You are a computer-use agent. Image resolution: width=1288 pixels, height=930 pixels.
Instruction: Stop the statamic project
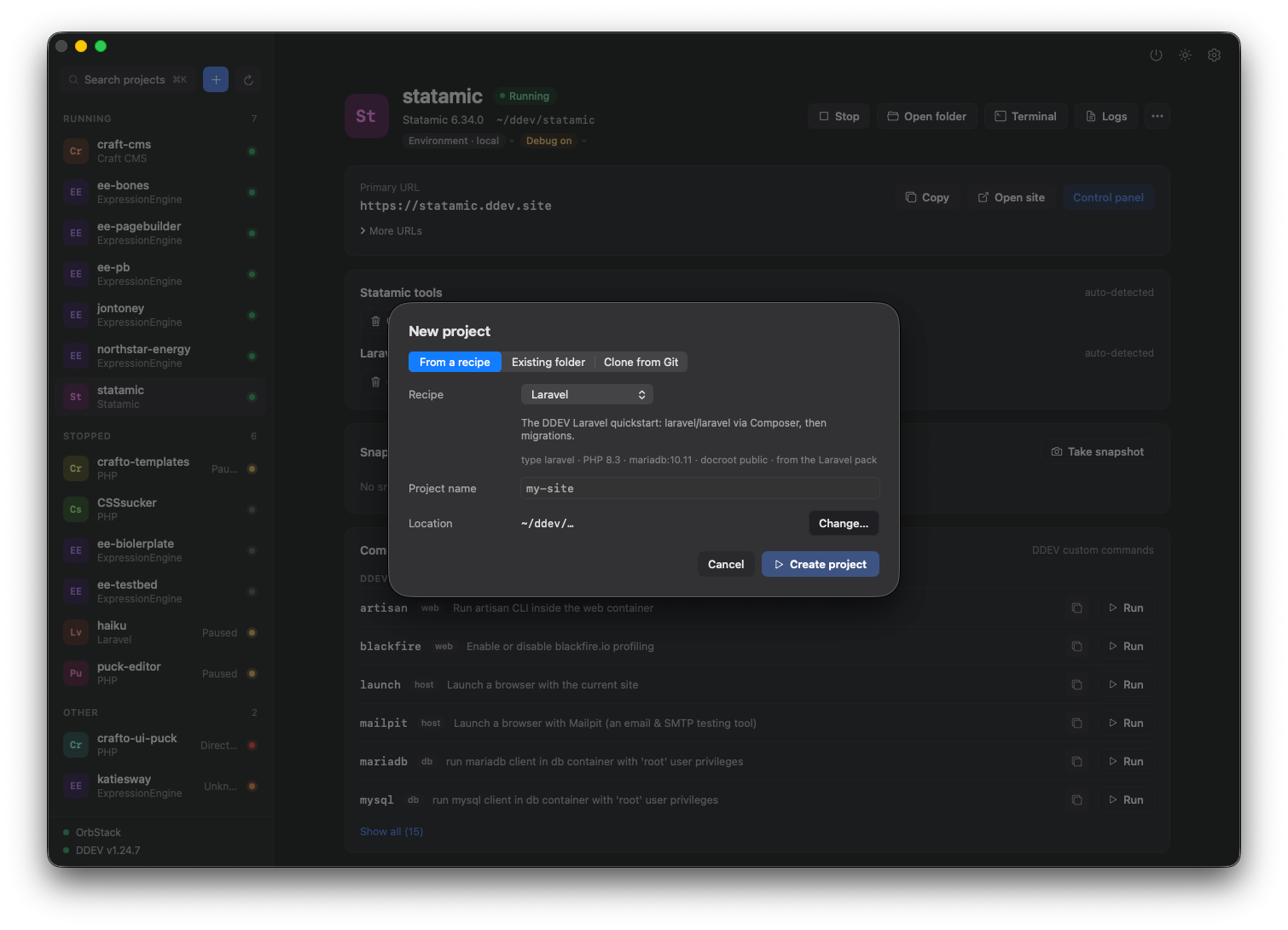coord(839,116)
